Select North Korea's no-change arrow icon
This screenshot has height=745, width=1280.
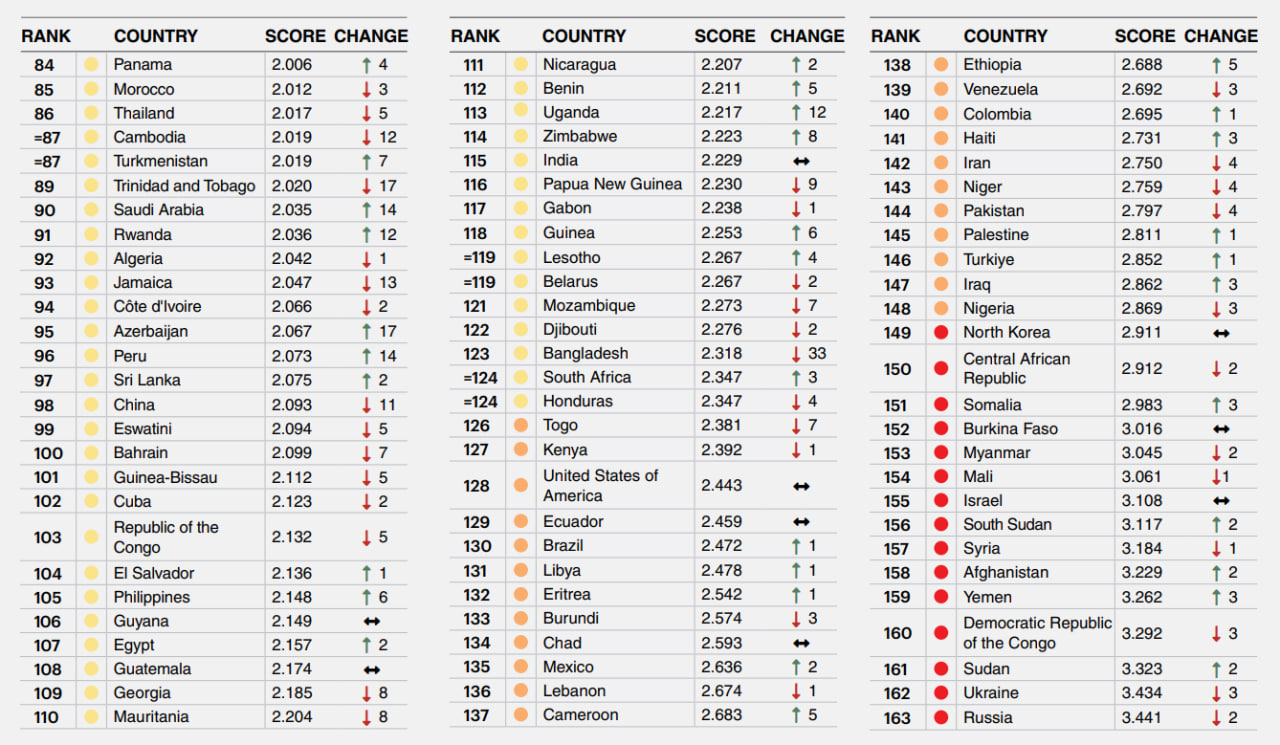[x=1221, y=333]
